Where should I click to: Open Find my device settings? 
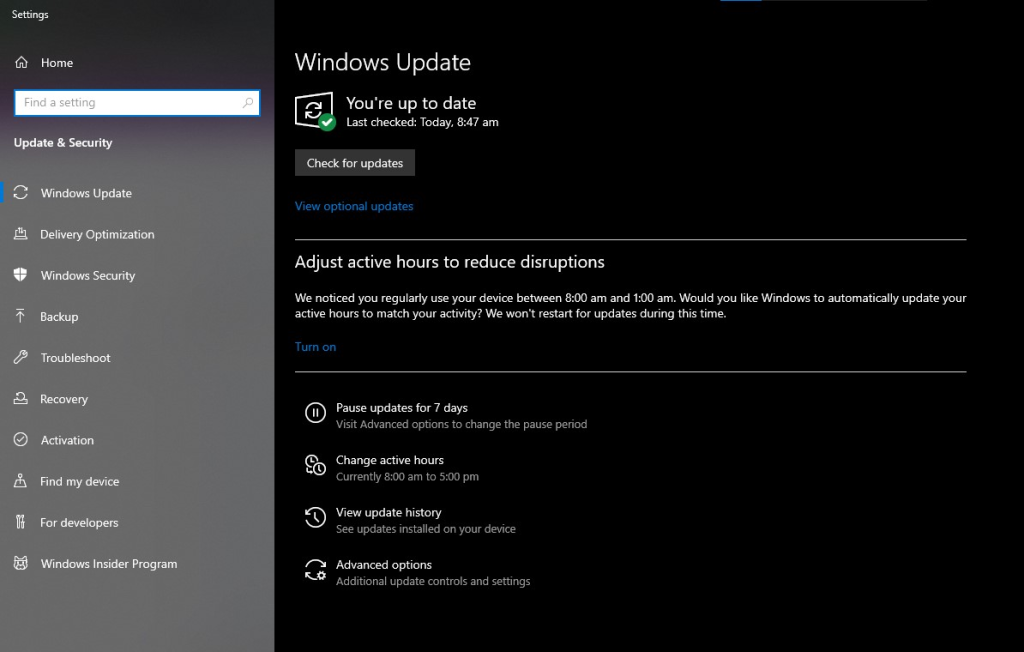pyautogui.click(x=80, y=481)
